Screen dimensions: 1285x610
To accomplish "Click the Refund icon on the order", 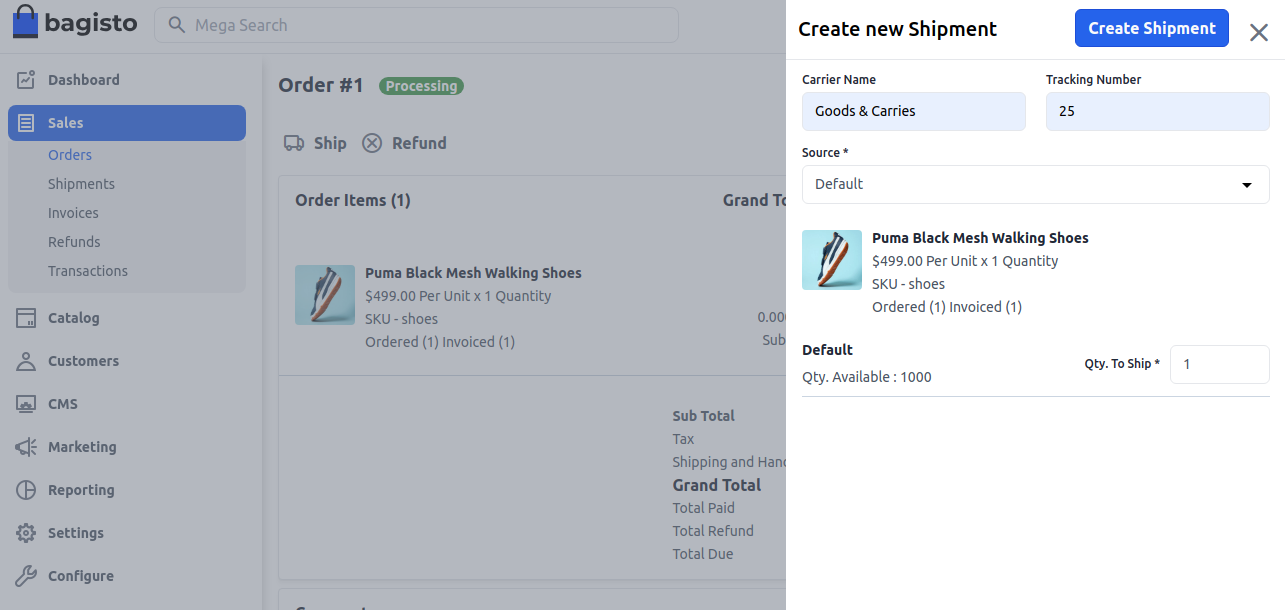I will click(371, 143).
